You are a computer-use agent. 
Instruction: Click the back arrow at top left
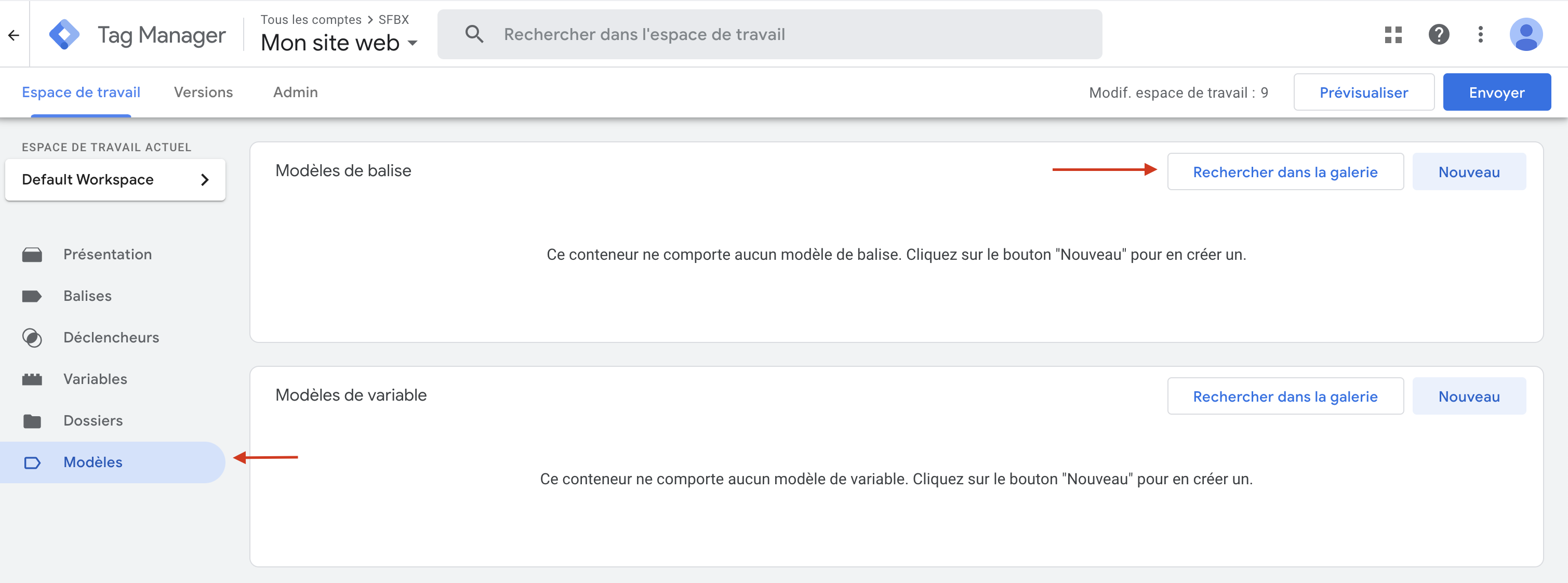tap(14, 35)
